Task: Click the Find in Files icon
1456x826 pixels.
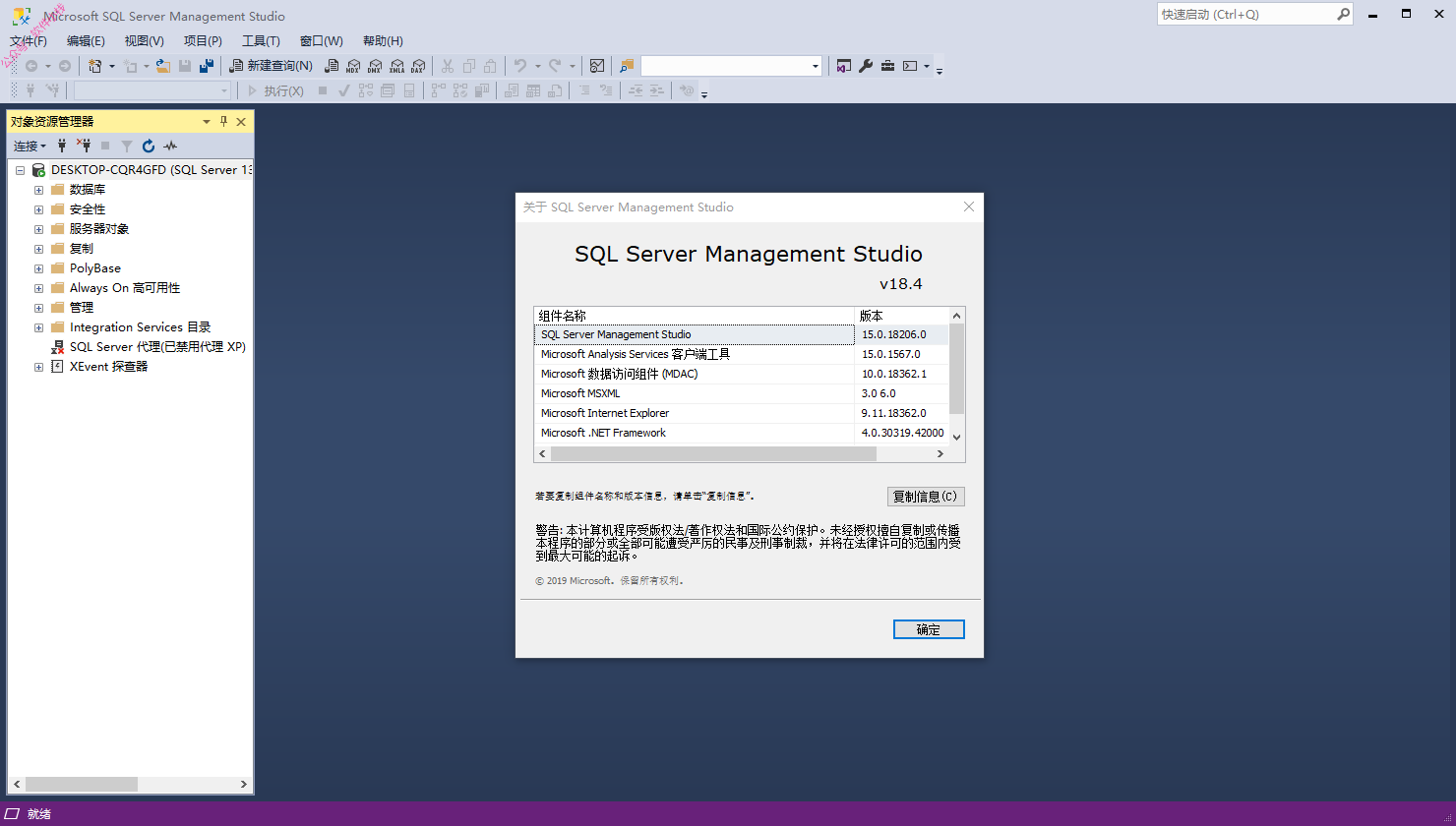Action: coord(627,66)
